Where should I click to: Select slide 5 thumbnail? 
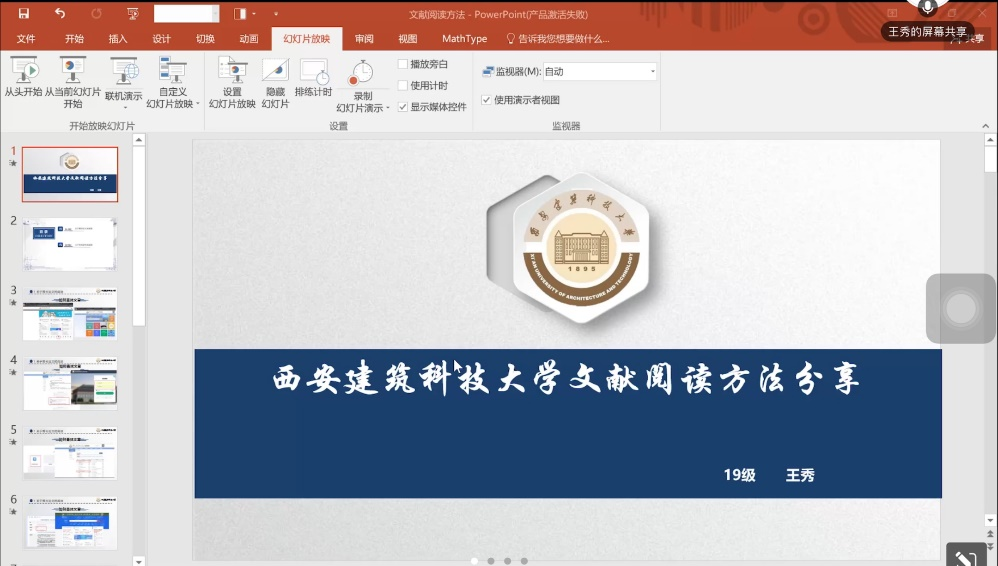click(x=70, y=453)
